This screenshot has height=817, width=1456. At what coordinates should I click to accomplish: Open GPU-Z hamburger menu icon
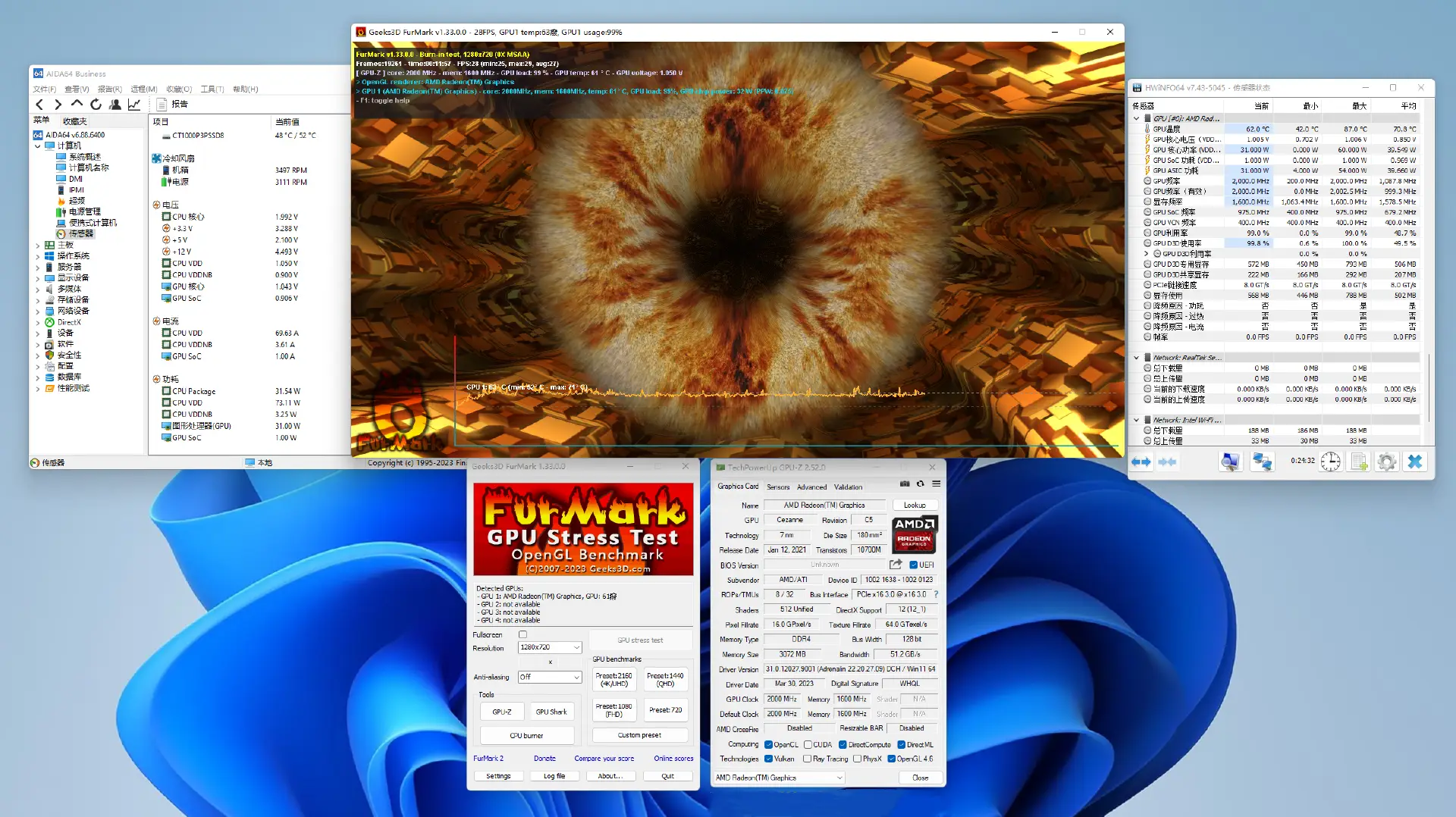tap(937, 484)
